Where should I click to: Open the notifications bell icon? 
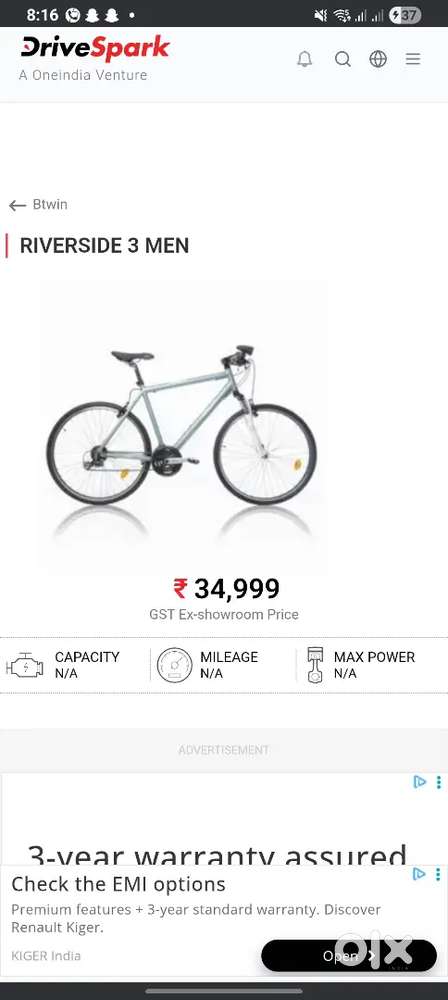click(x=305, y=59)
